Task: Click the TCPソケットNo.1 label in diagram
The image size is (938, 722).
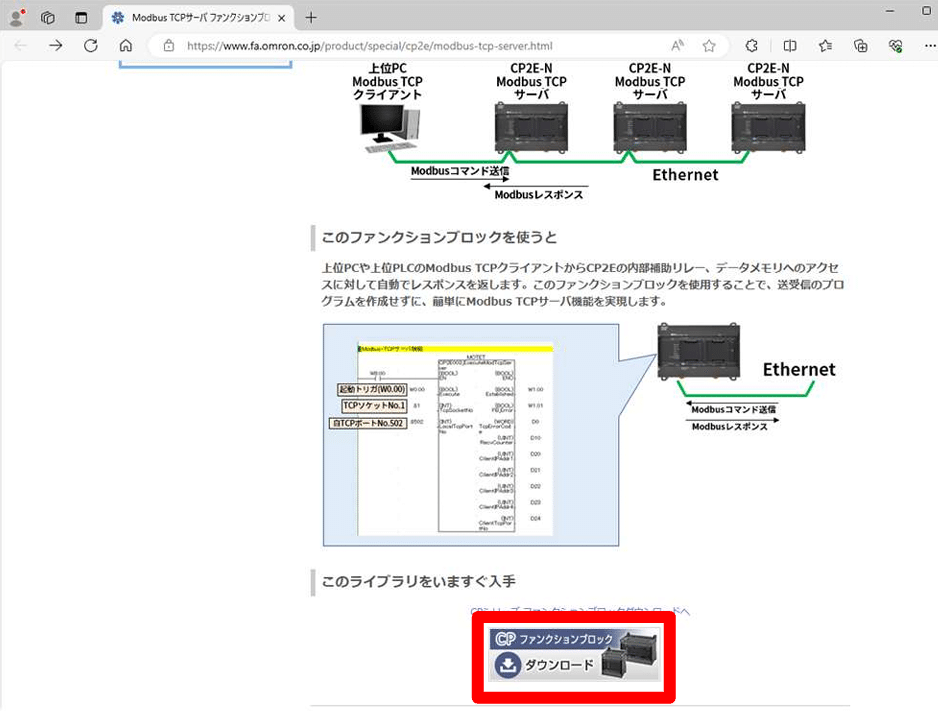Action: pos(374,406)
